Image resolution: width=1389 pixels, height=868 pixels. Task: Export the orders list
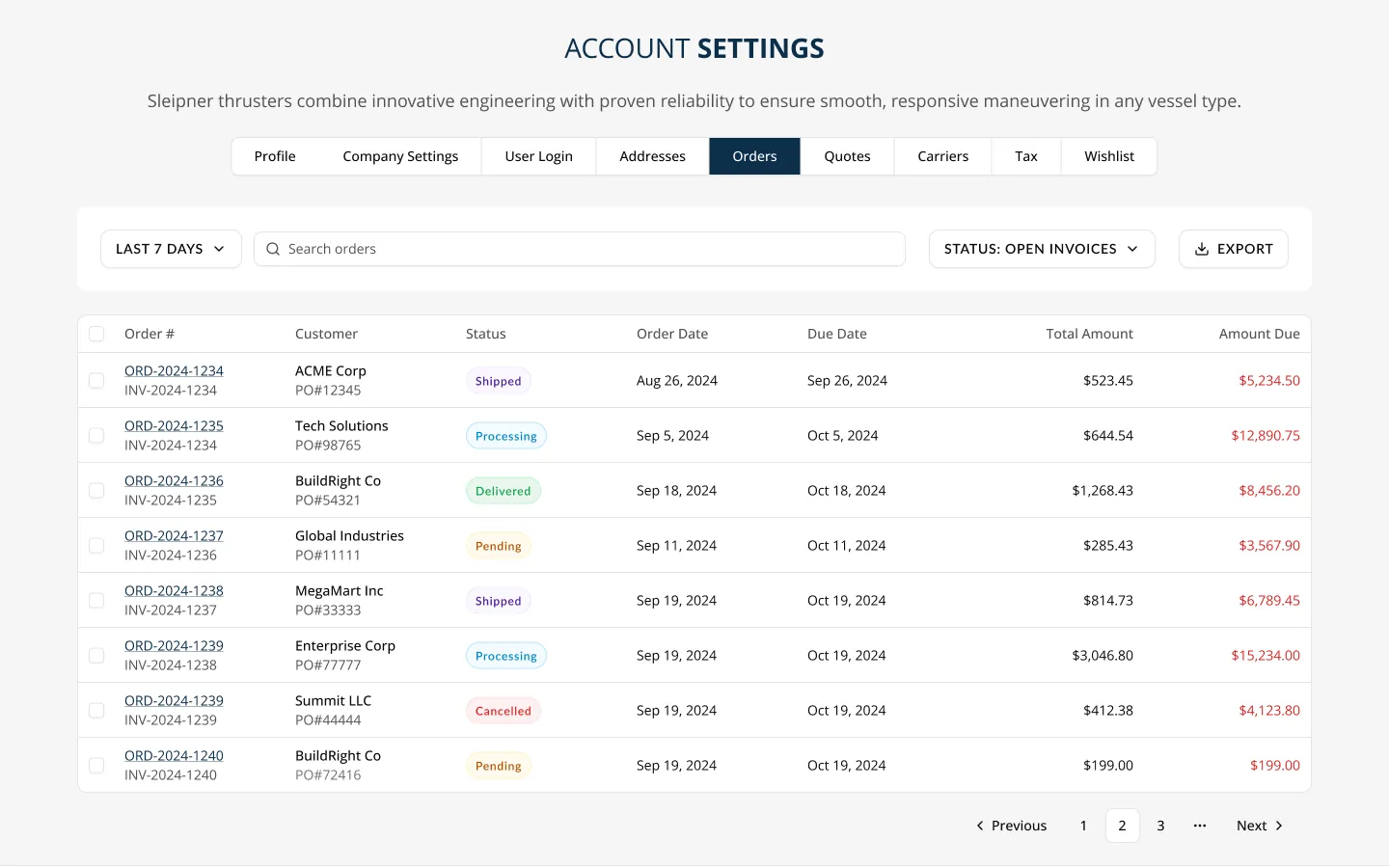(x=1233, y=249)
